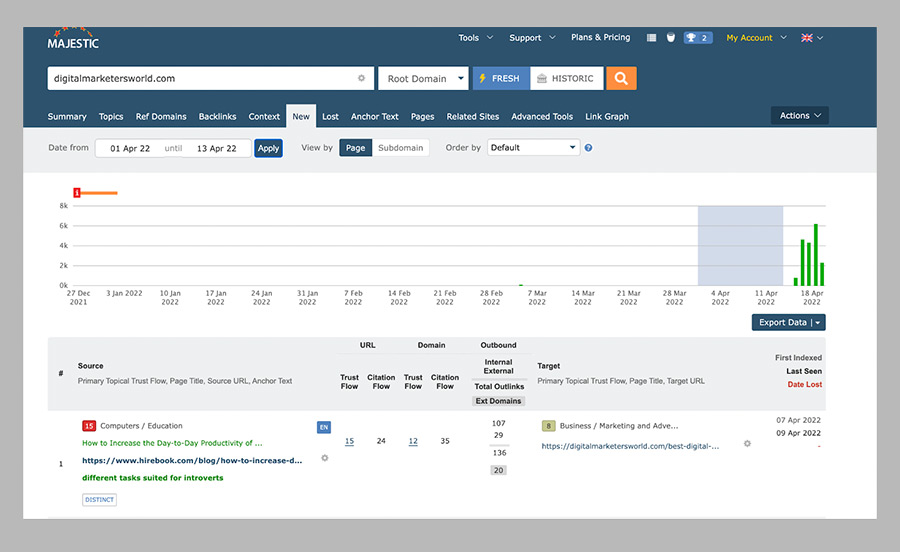The height and width of the screenshot is (552, 900).
Task: Expand the Root Domain dropdown
Action: tap(425, 78)
